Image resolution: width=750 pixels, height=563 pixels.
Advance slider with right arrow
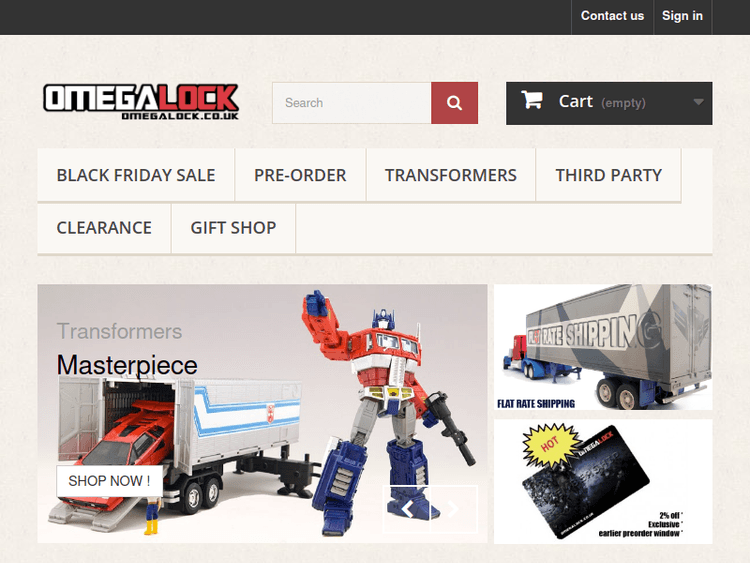tap(454, 509)
